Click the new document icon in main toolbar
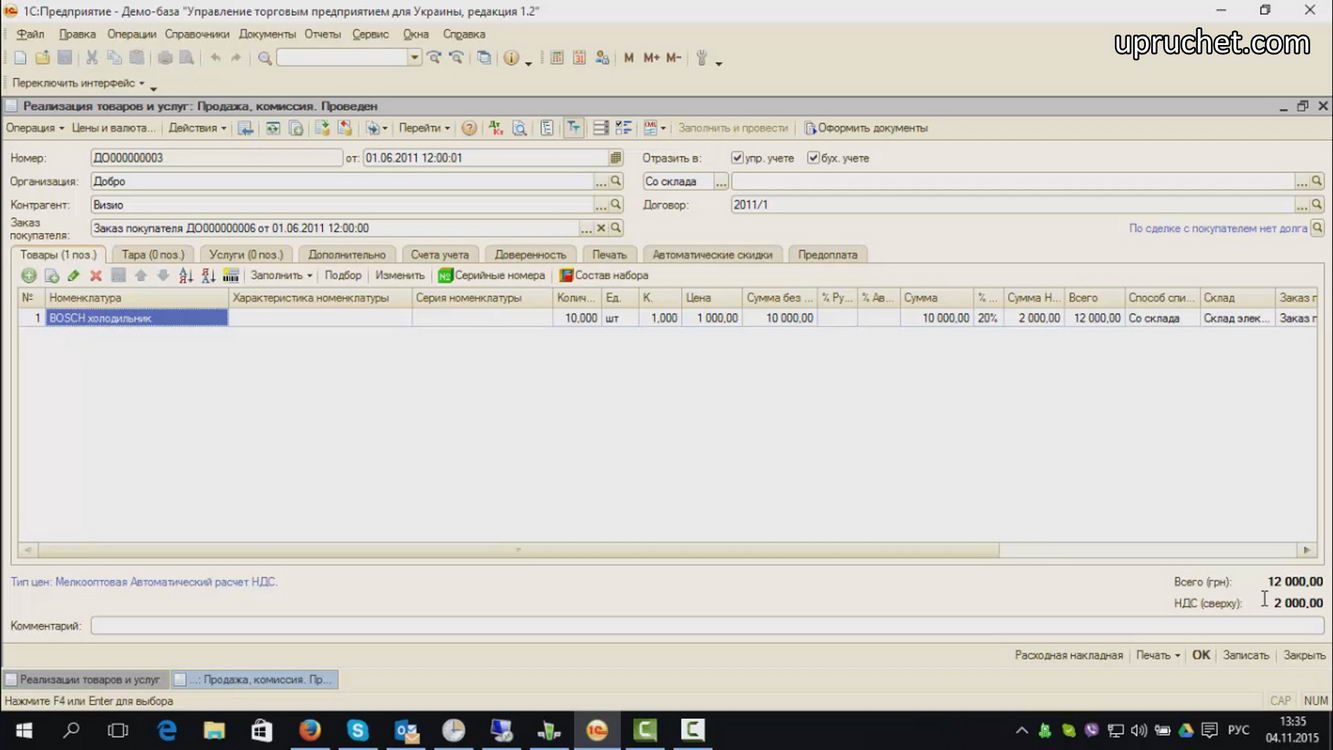This screenshot has width=1333, height=750. [20, 58]
